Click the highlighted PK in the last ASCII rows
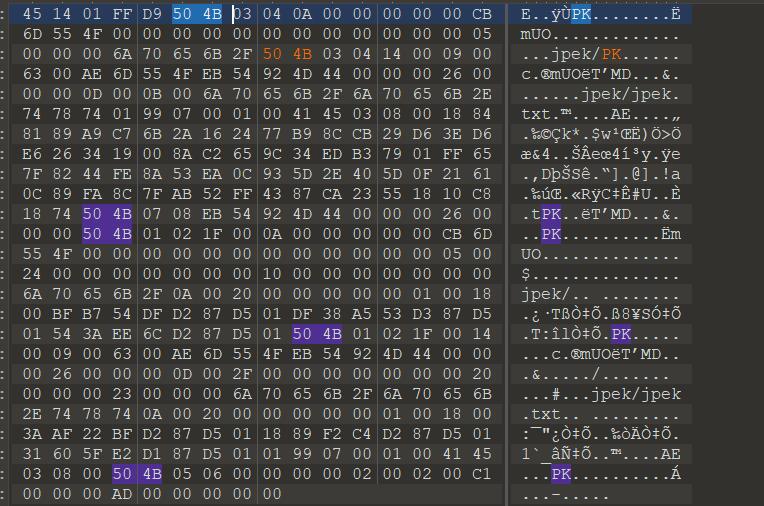Image resolution: width=764 pixels, height=506 pixels. 561,474
